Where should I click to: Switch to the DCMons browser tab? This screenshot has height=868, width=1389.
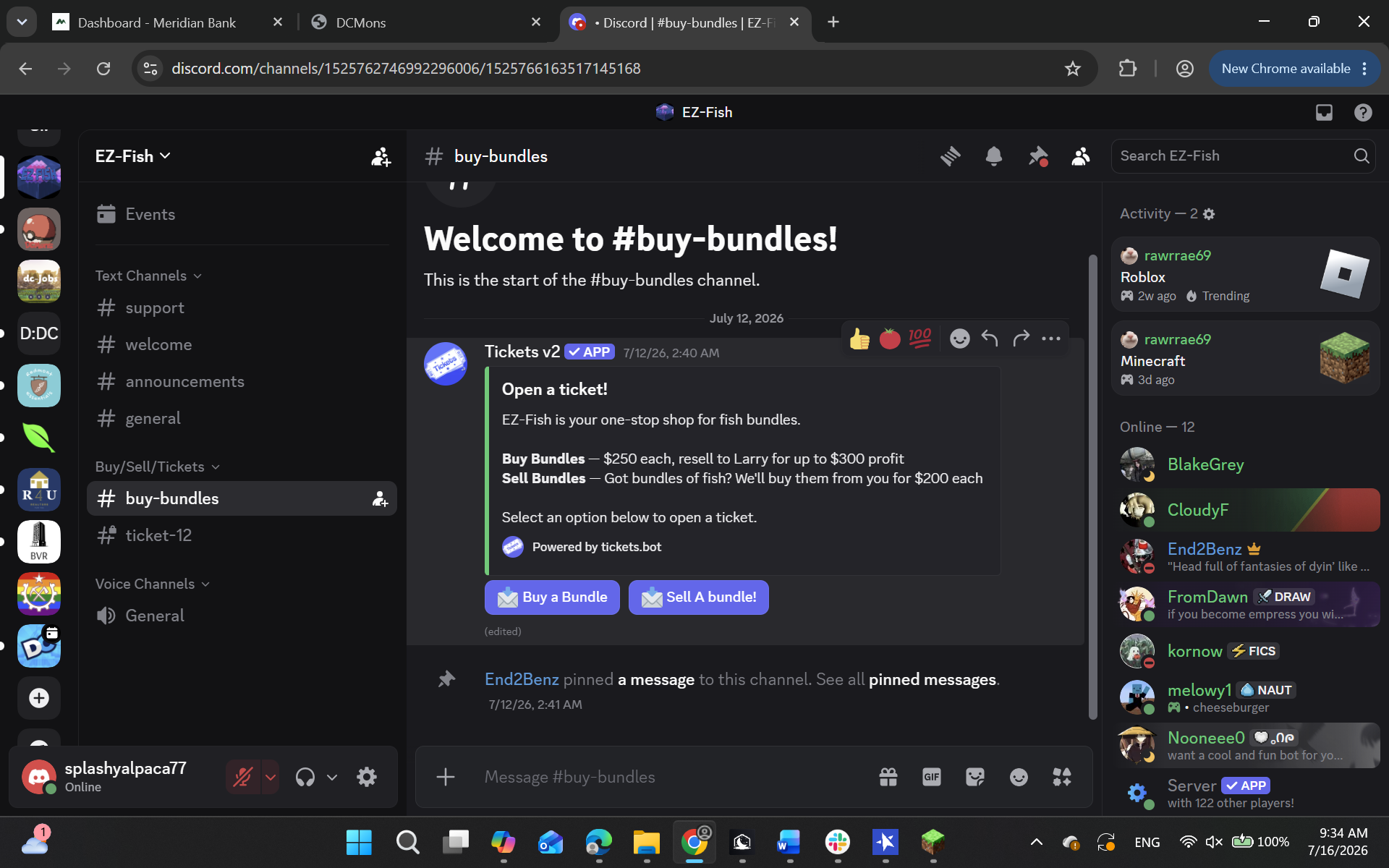pos(425,22)
